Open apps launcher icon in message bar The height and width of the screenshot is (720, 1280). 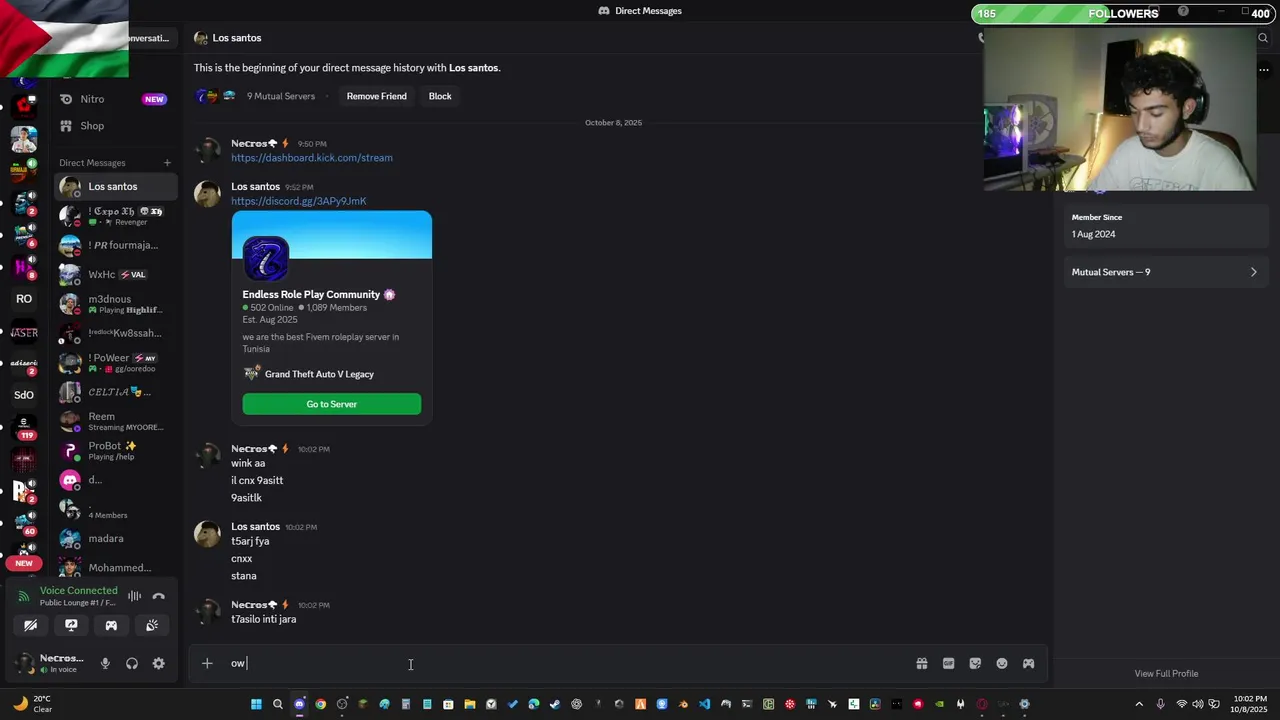point(1028,663)
